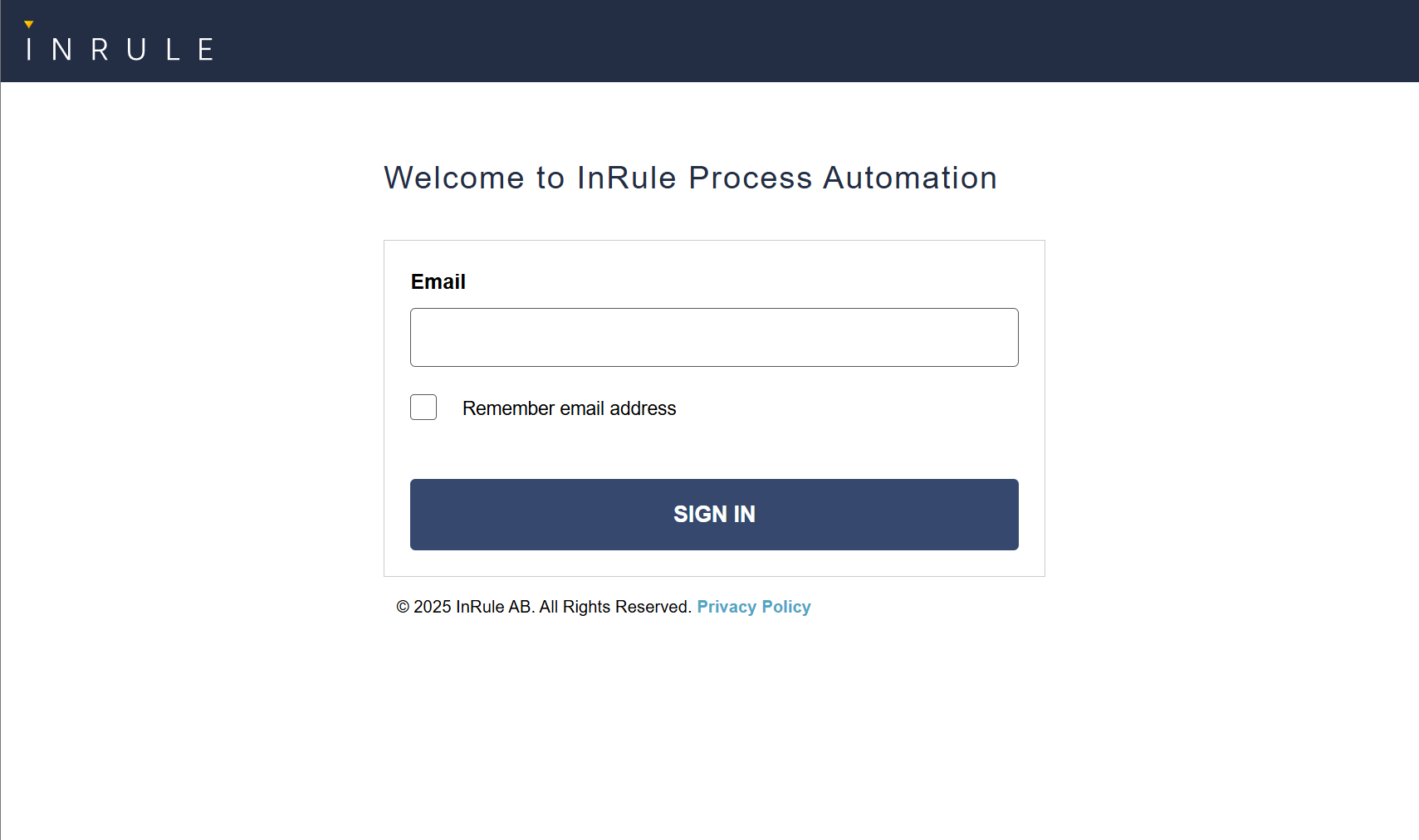Image resolution: width=1419 pixels, height=840 pixels.
Task: Select the Welcome to InRule Process Automation heading
Action: (x=689, y=178)
